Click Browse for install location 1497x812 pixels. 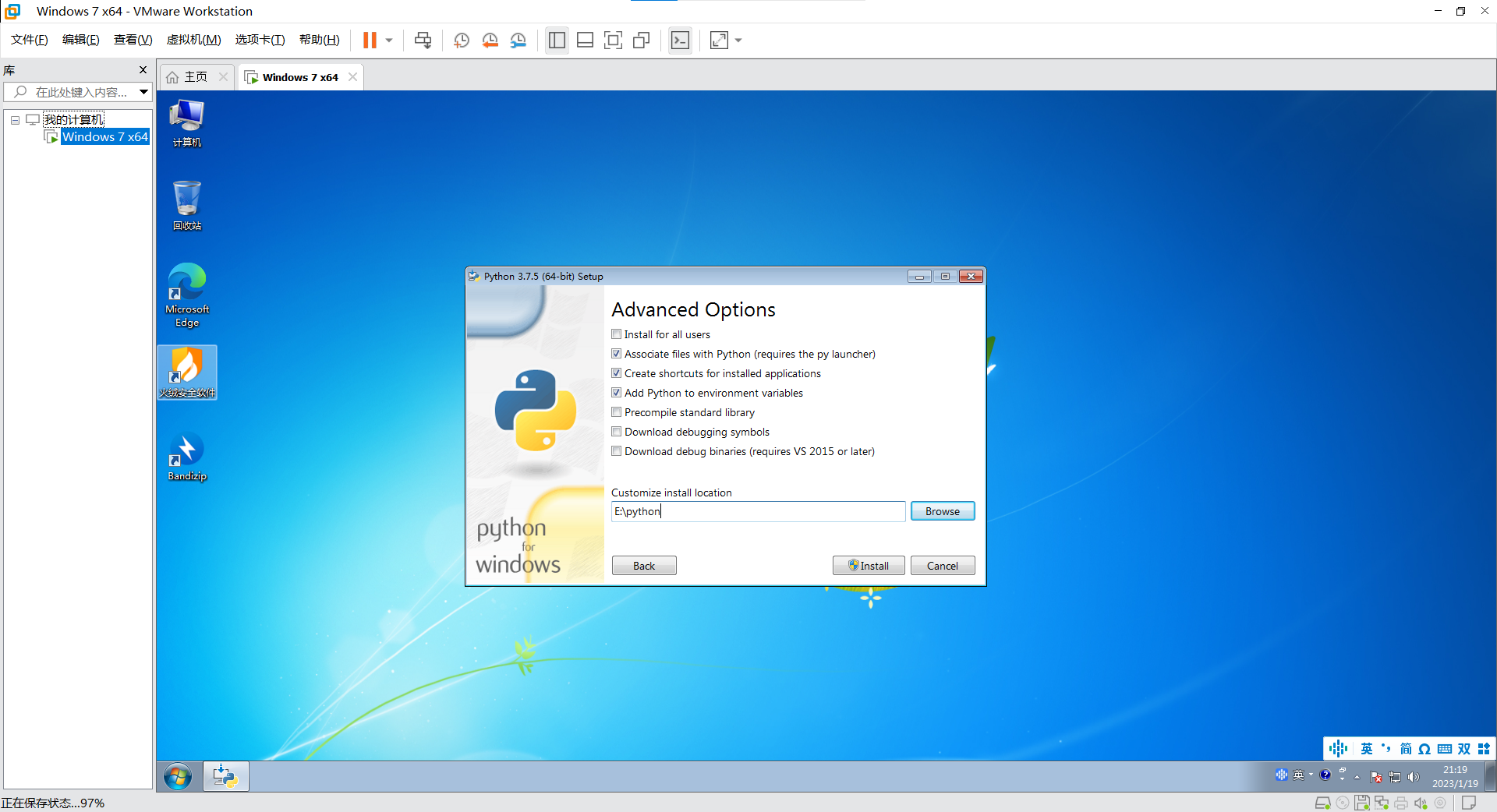[942, 511]
